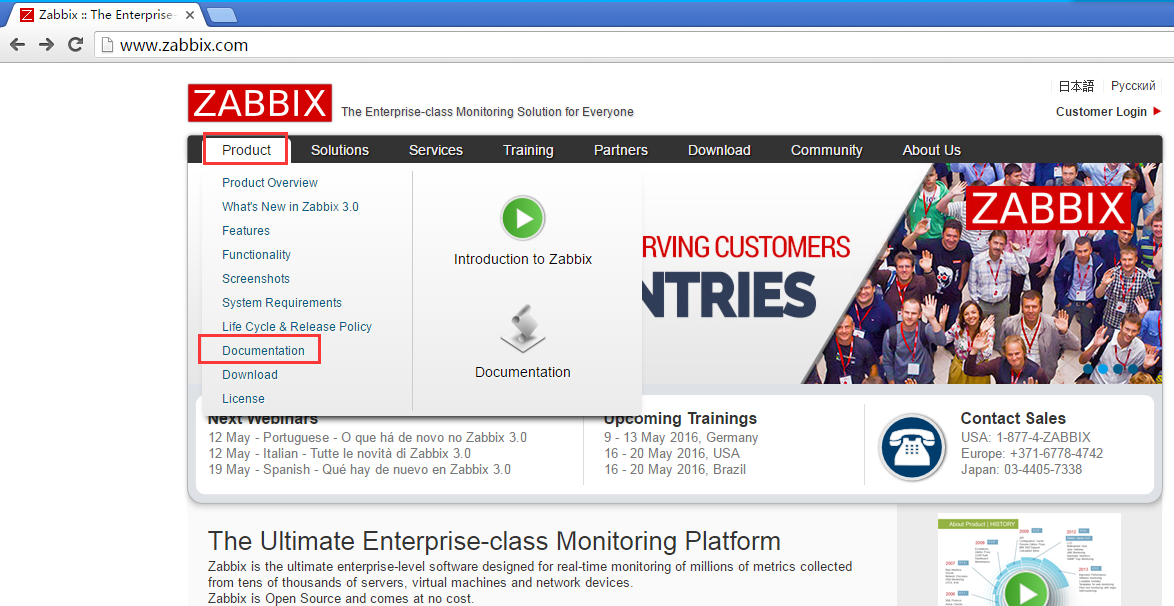Open the 19 May Spanish webinar
Image resolution: width=1174 pixels, height=606 pixels.
(x=359, y=470)
